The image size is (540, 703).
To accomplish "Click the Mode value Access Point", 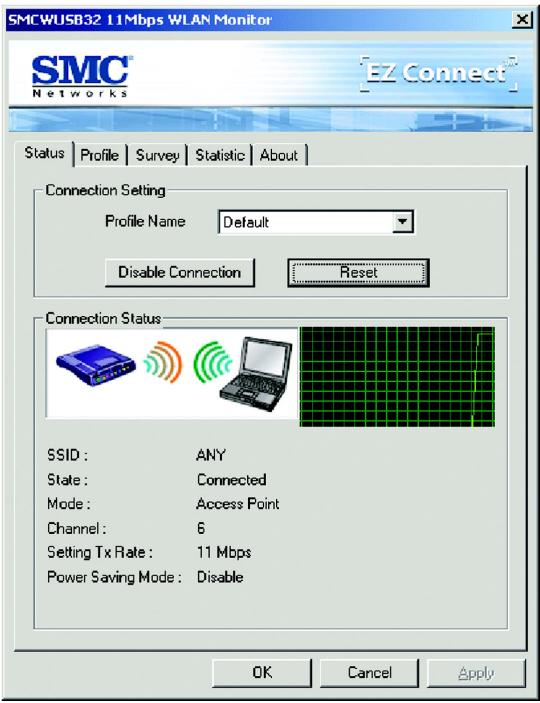I will [238, 504].
